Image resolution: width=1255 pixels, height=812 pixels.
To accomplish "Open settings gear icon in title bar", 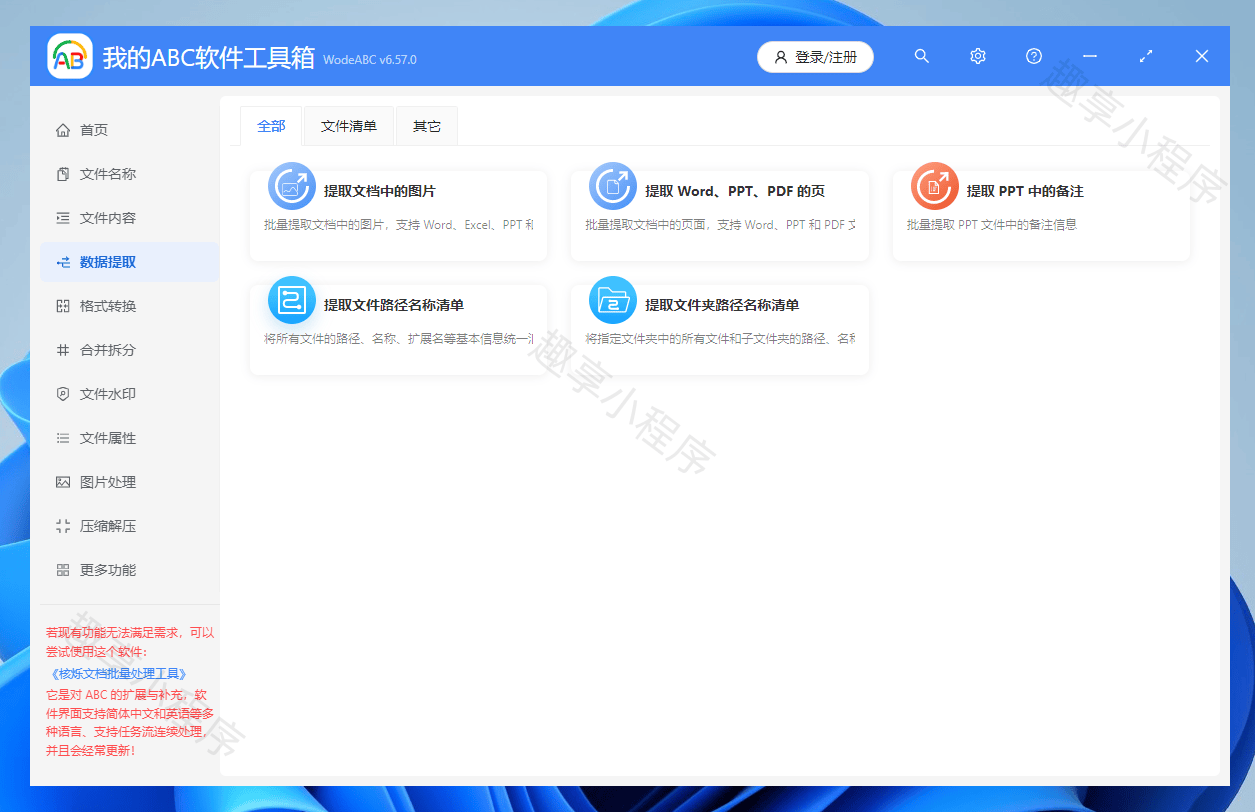I will point(978,56).
